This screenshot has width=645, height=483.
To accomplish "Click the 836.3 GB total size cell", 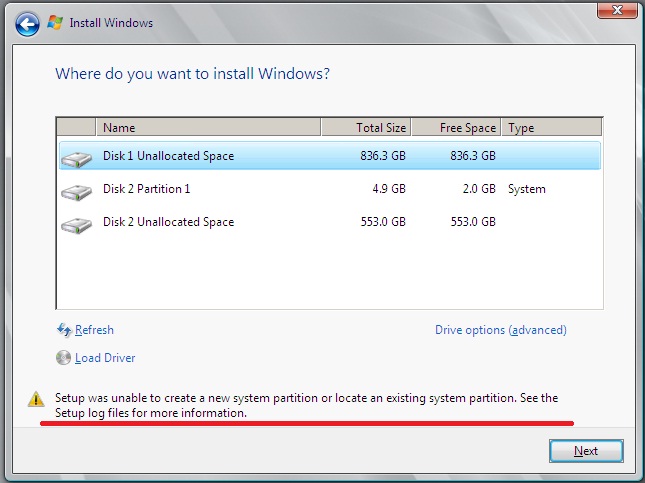I will [383, 156].
